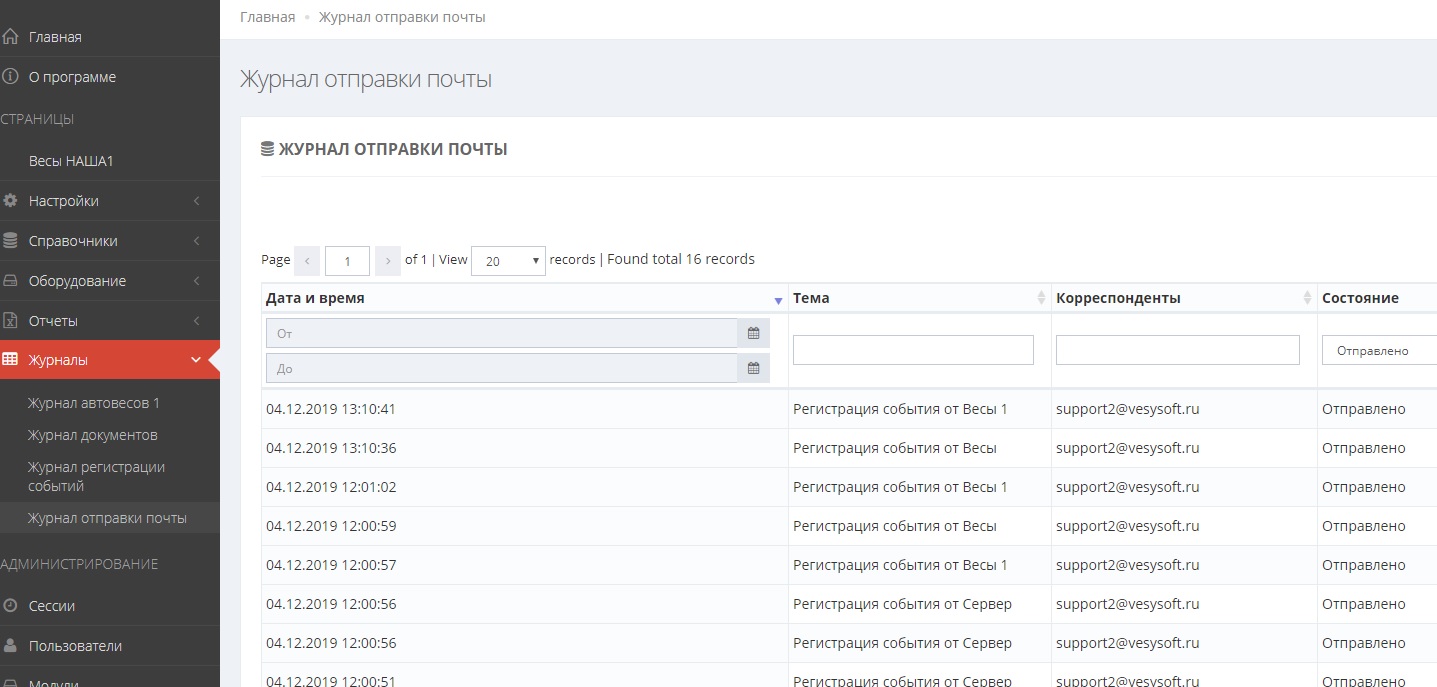
Task: Go to the next page of records
Action: click(x=388, y=261)
